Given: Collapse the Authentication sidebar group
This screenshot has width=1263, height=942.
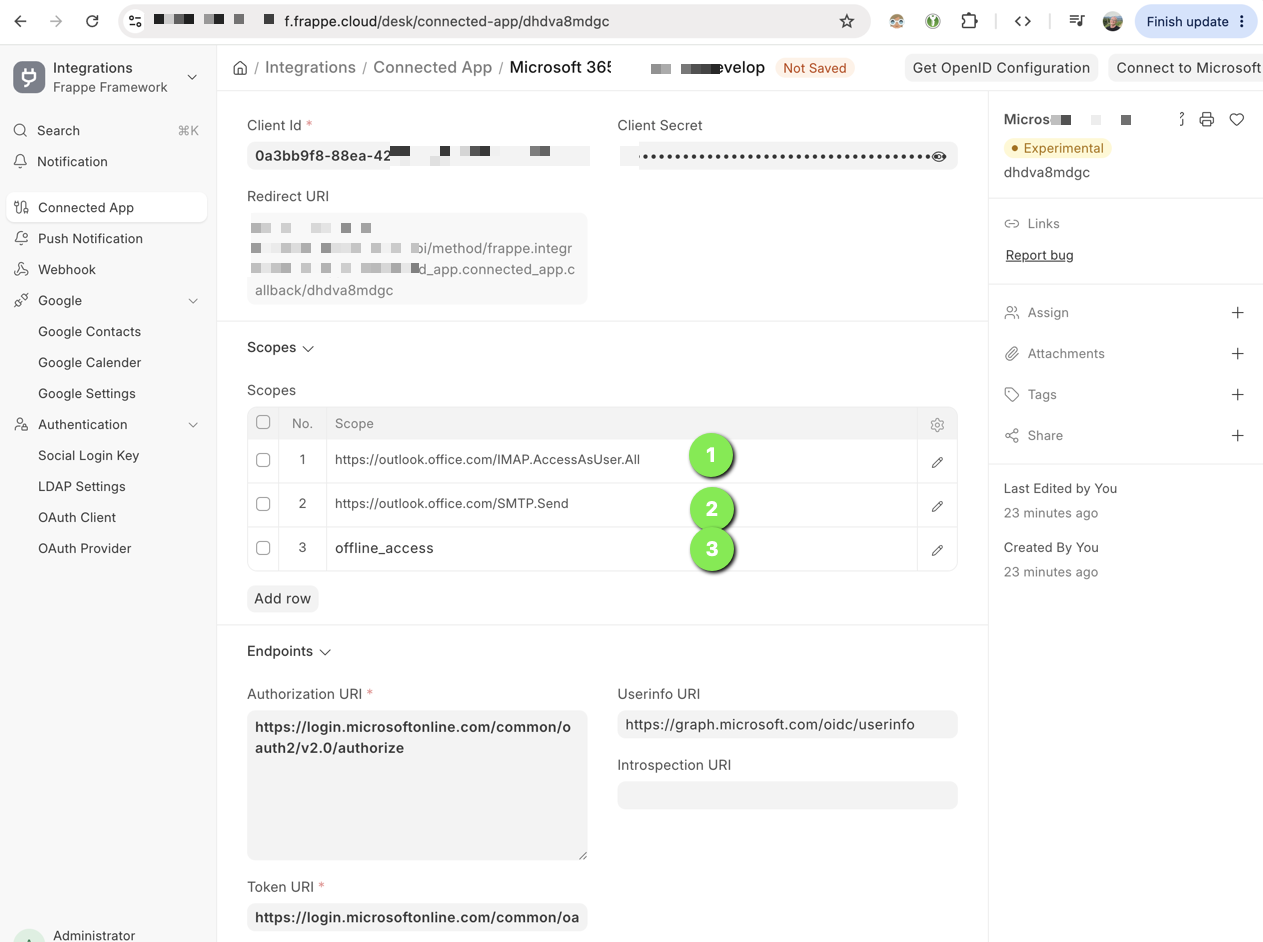Looking at the screenshot, I should pos(193,425).
